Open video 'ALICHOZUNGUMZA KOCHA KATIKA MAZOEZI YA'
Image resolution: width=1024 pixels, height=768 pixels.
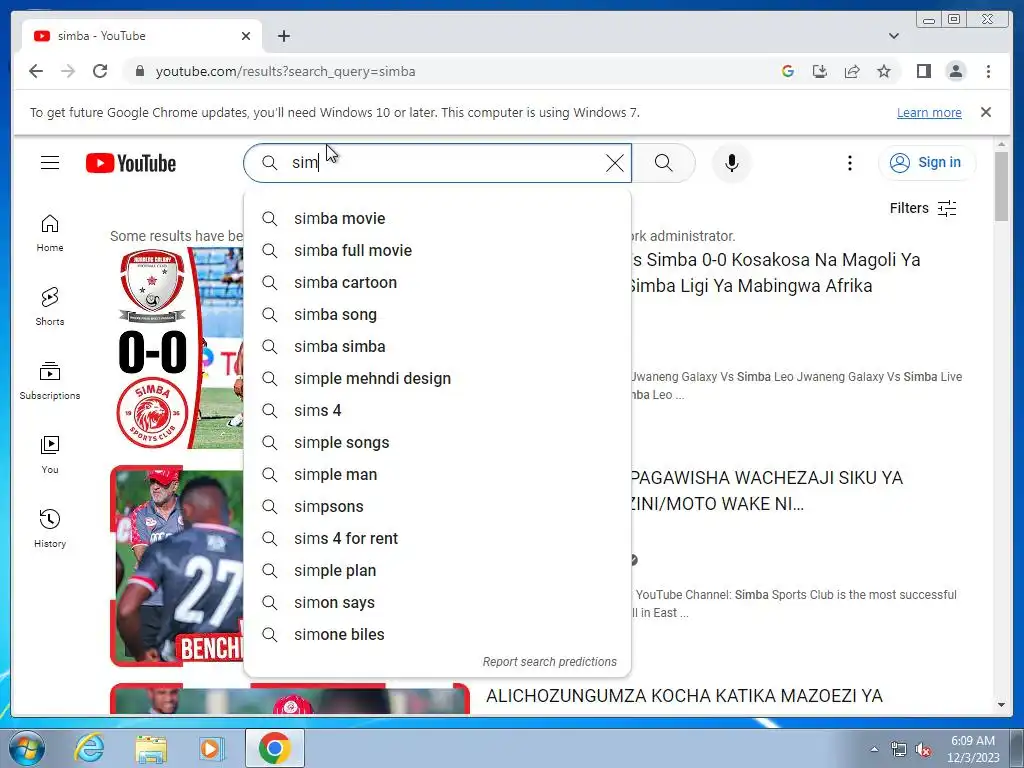[x=684, y=696]
